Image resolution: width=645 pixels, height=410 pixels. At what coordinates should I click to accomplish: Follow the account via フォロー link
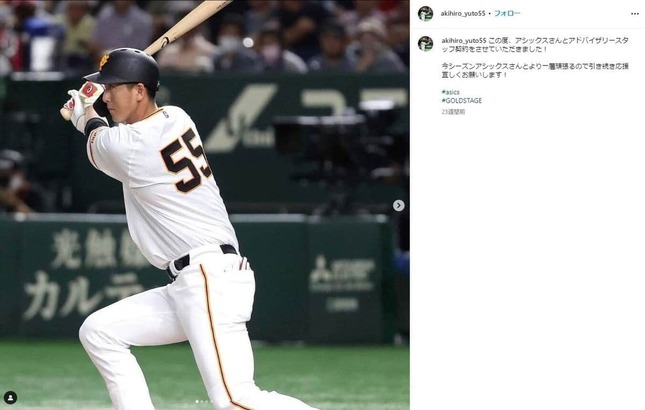pos(507,14)
